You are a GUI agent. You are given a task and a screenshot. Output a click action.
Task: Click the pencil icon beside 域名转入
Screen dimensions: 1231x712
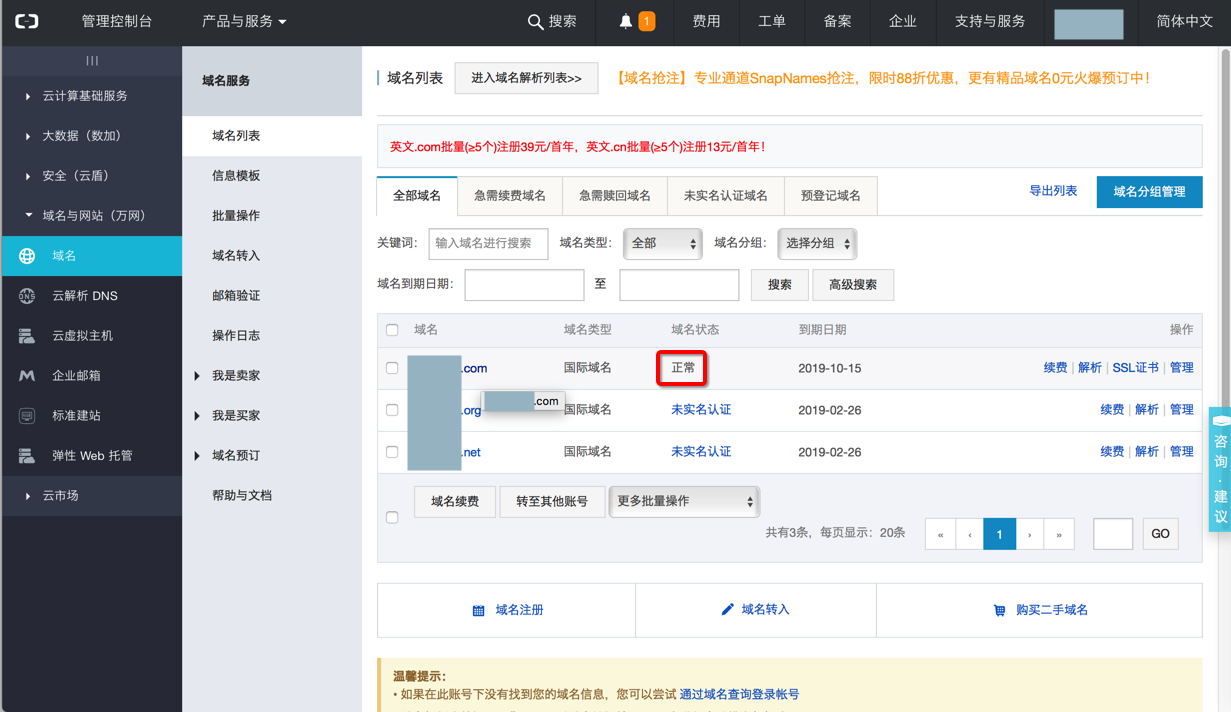[727, 609]
